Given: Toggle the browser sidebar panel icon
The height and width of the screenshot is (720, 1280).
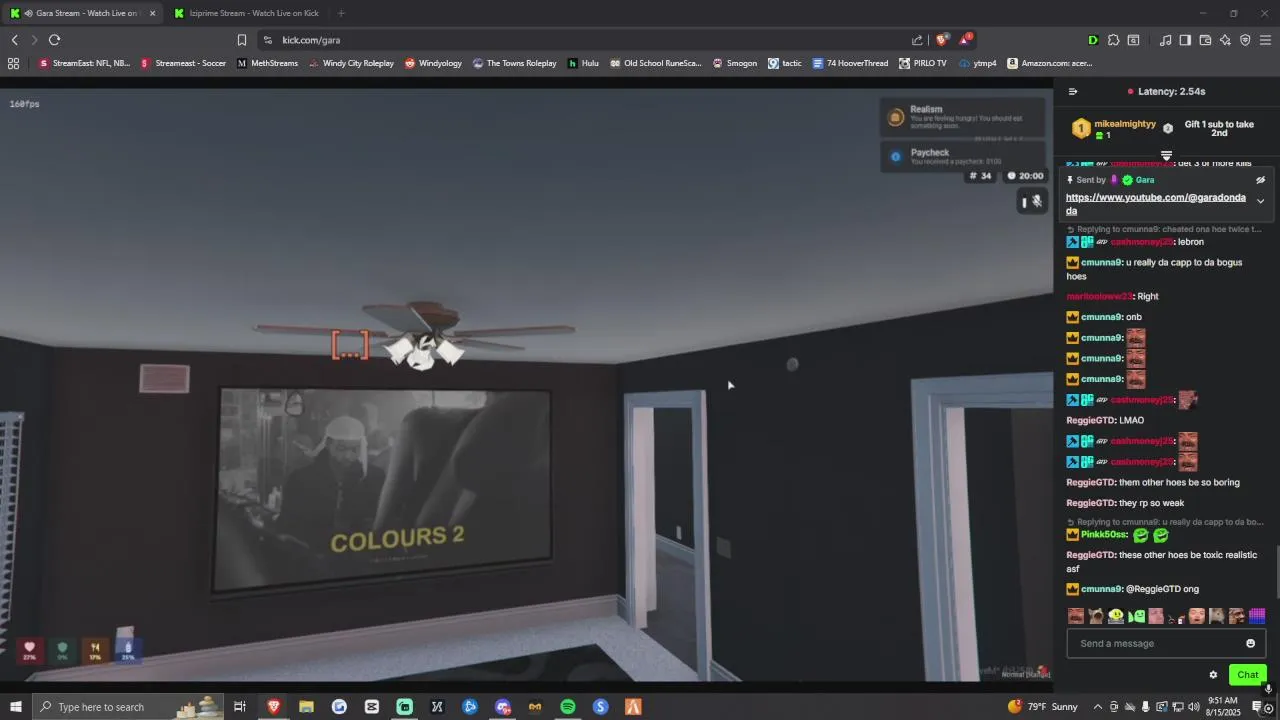Looking at the screenshot, I should point(1185,40).
